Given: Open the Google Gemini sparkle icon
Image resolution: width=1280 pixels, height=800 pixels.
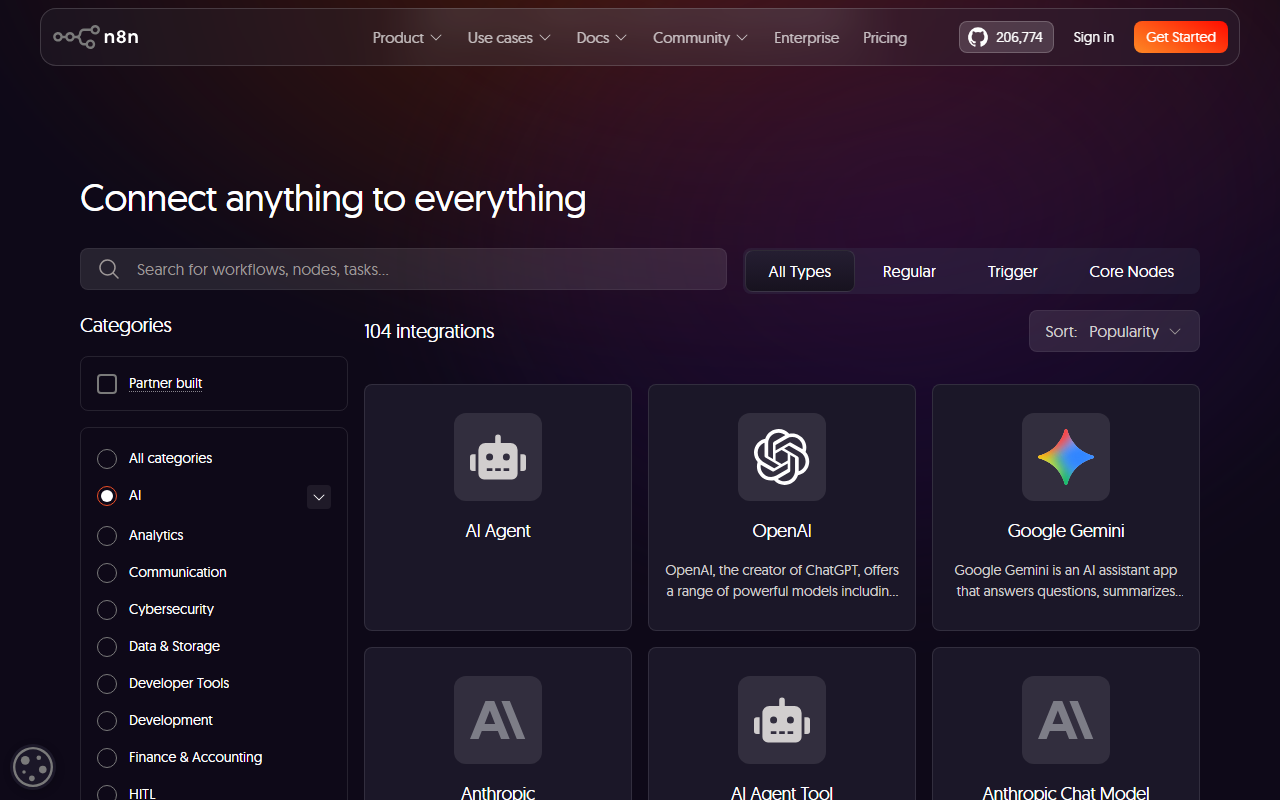Looking at the screenshot, I should coord(1066,457).
